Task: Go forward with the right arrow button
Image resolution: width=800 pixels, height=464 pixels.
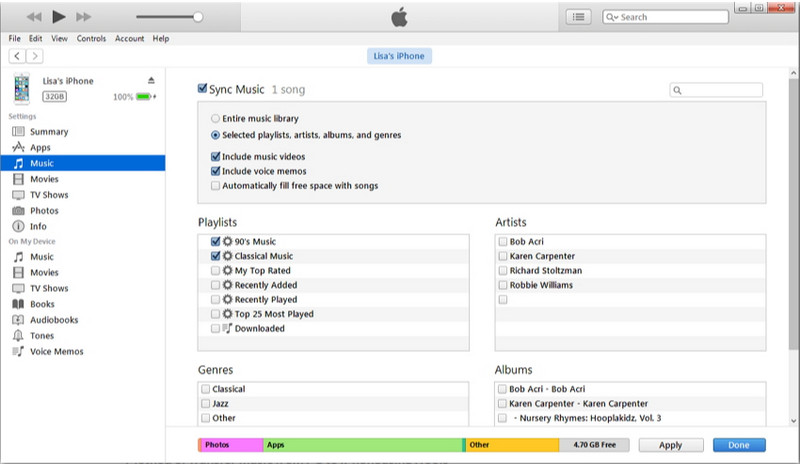Action: click(35, 56)
